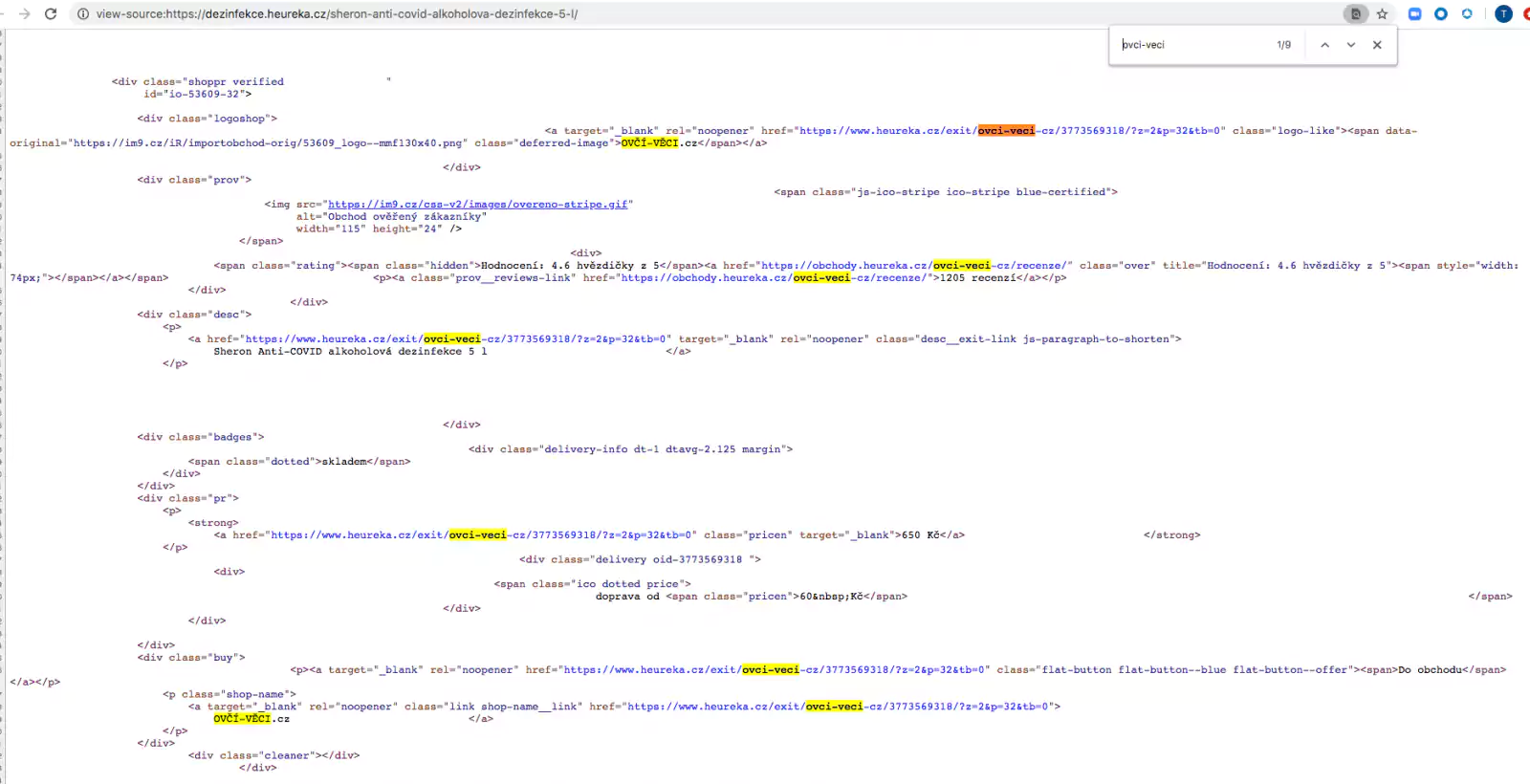Click the delivery-info dt-1 dtavg div line
Viewport: 1530px width, 784px height.
tap(630, 449)
